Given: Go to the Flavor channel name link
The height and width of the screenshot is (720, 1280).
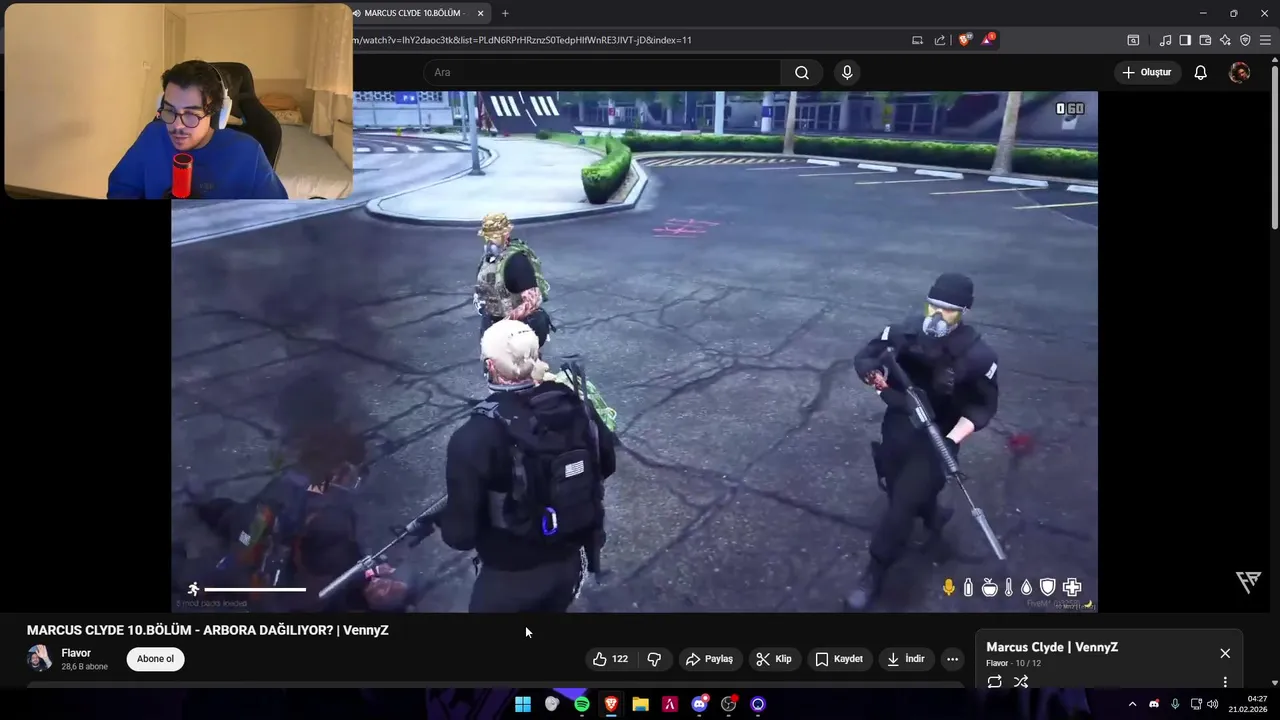Looking at the screenshot, I should click(76, 653).
